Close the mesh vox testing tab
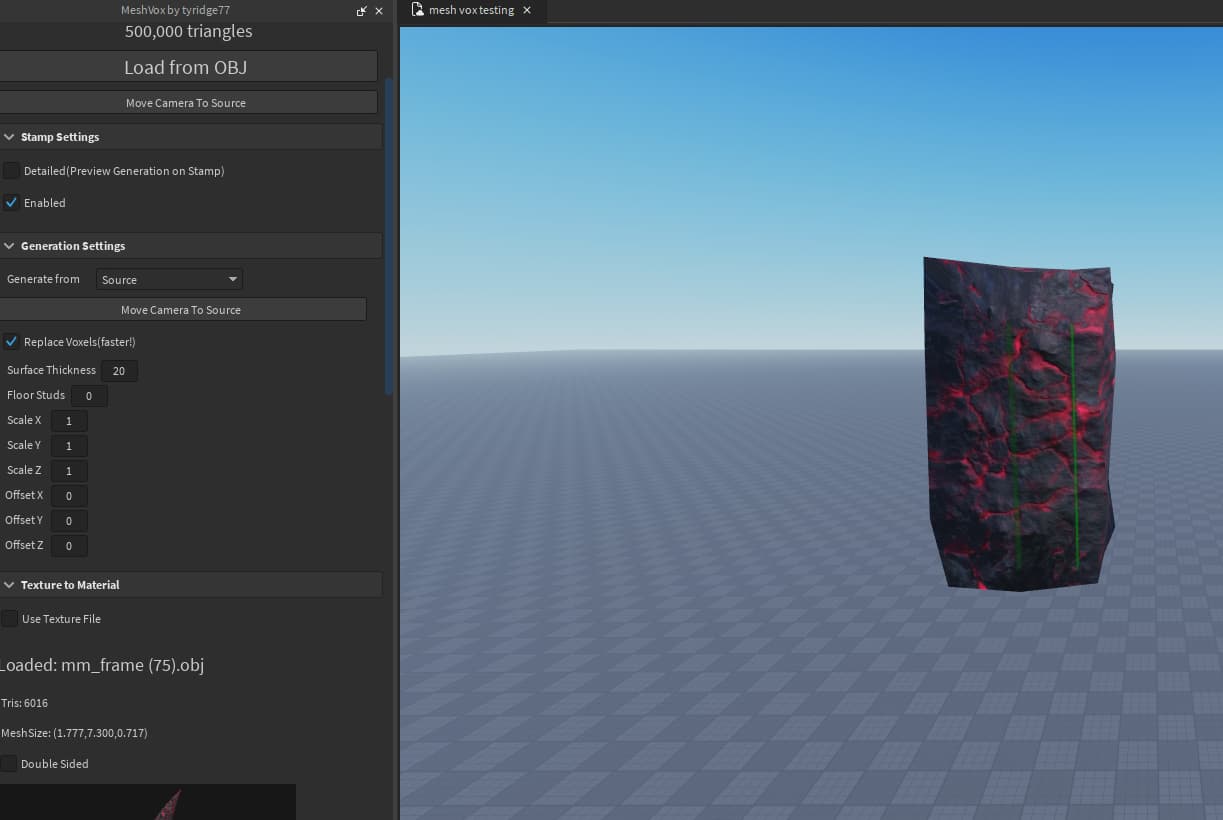1223x820 pixels. pos(527,11)
